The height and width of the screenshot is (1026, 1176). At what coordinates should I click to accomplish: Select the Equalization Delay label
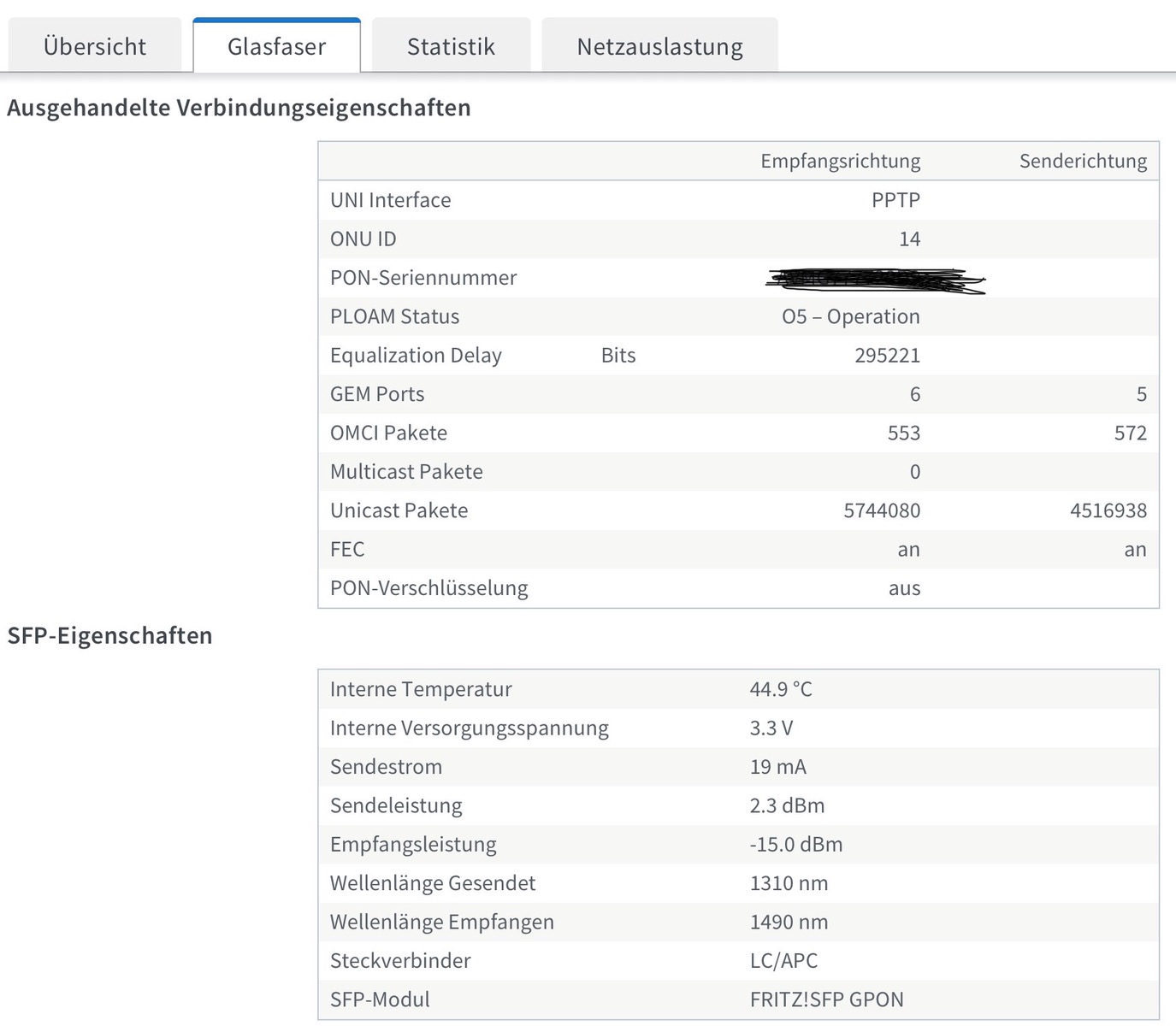coord(416,356)
